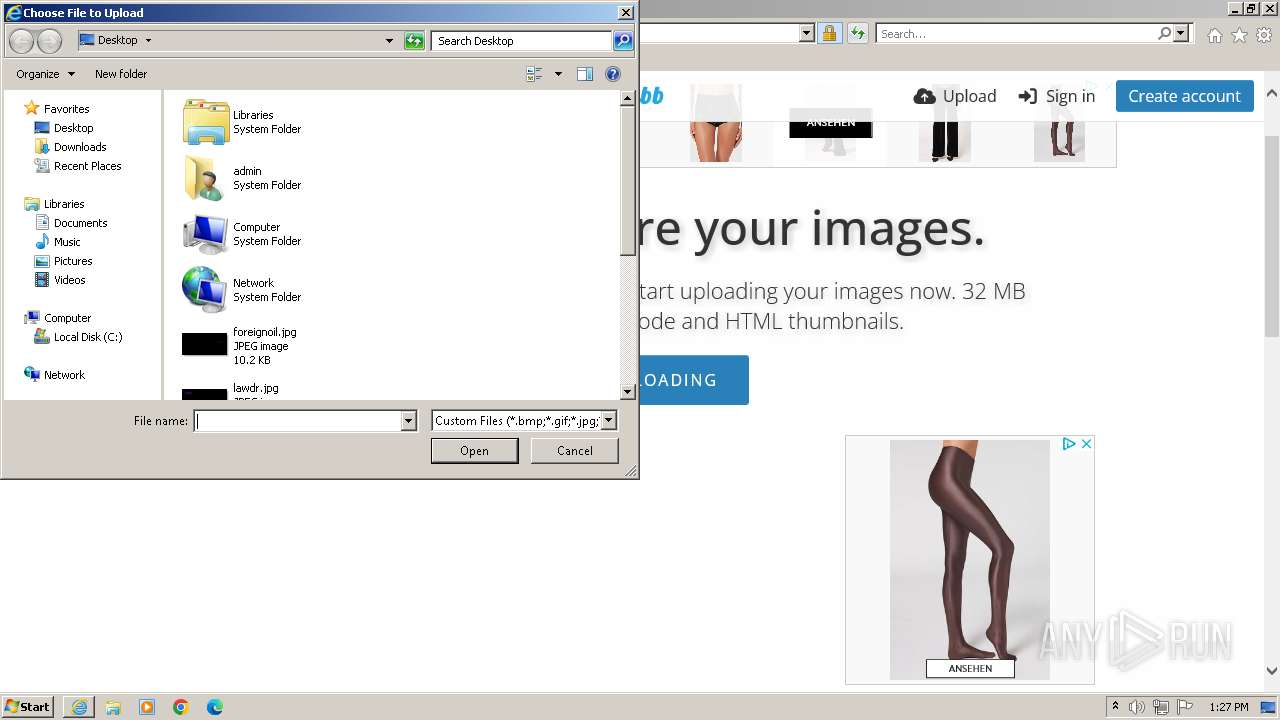Close the Choose File to Upload dialog
This screenshot has height=720, width=1280.
pos(626,13)
